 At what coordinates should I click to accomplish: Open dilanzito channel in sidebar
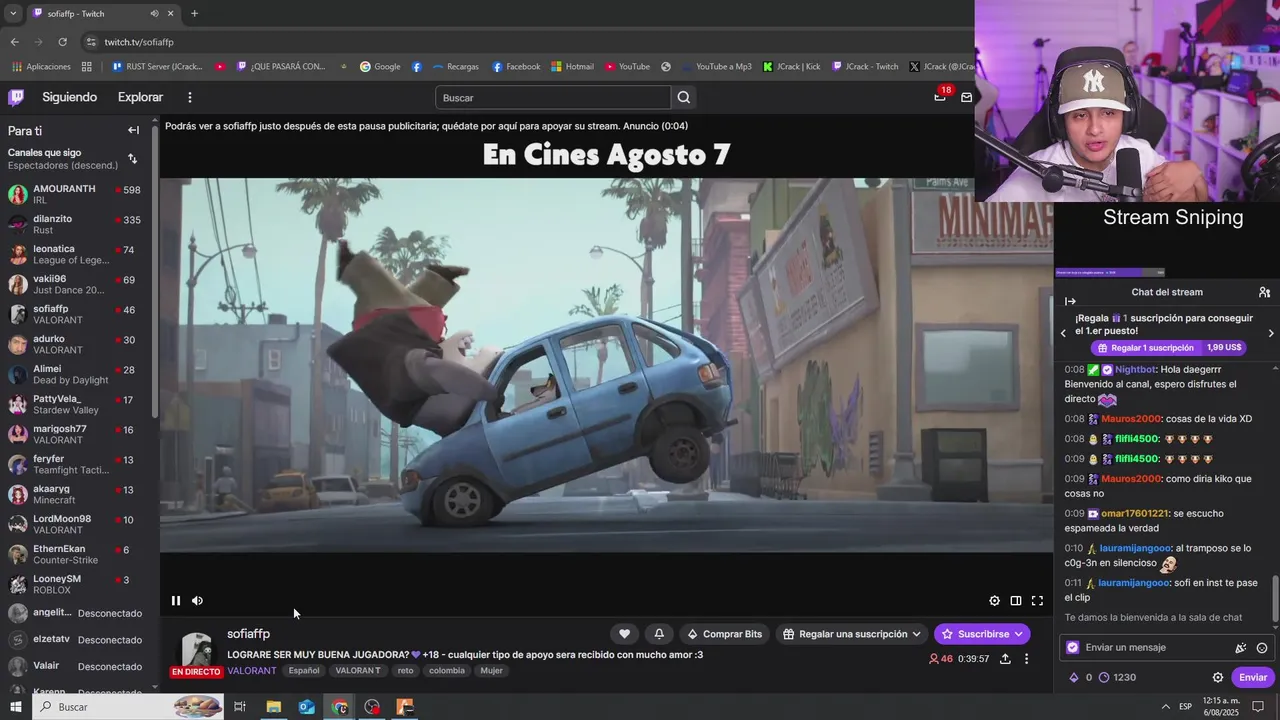click(x=75, y=224)
